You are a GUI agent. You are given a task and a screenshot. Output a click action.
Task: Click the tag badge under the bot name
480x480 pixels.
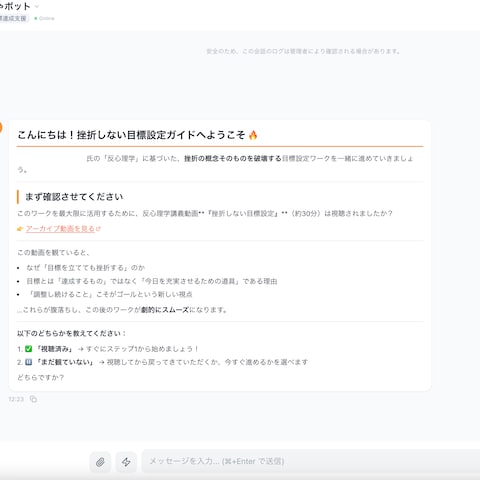(14, 18)
